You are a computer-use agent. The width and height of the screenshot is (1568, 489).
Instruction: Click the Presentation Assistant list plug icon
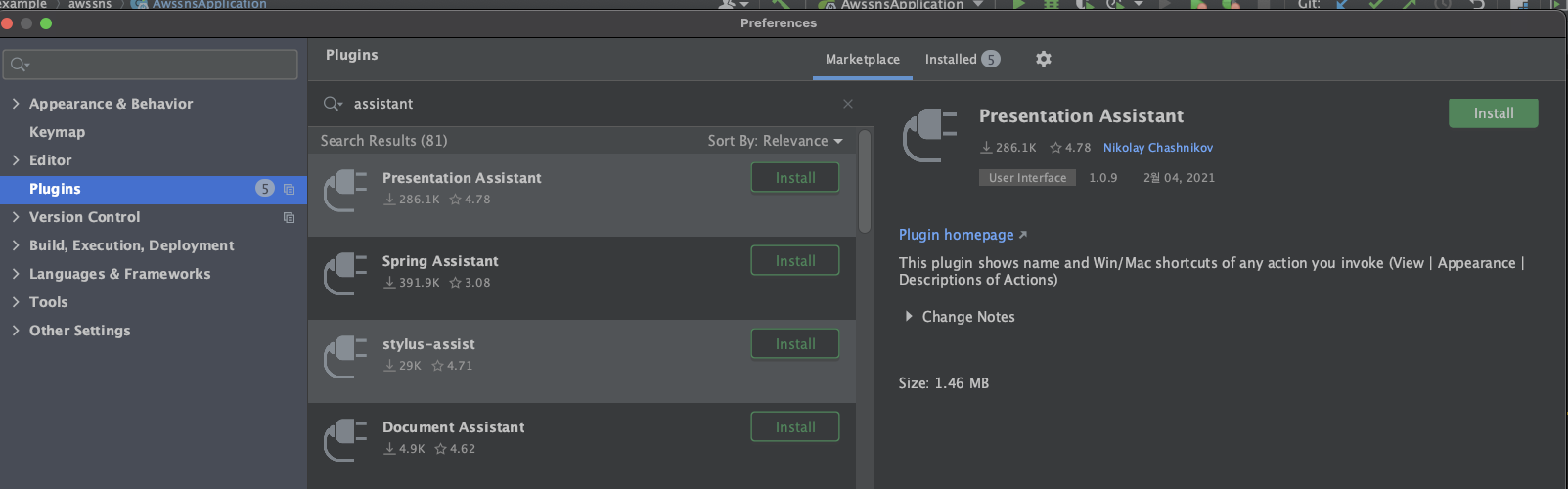click(345, 190)
